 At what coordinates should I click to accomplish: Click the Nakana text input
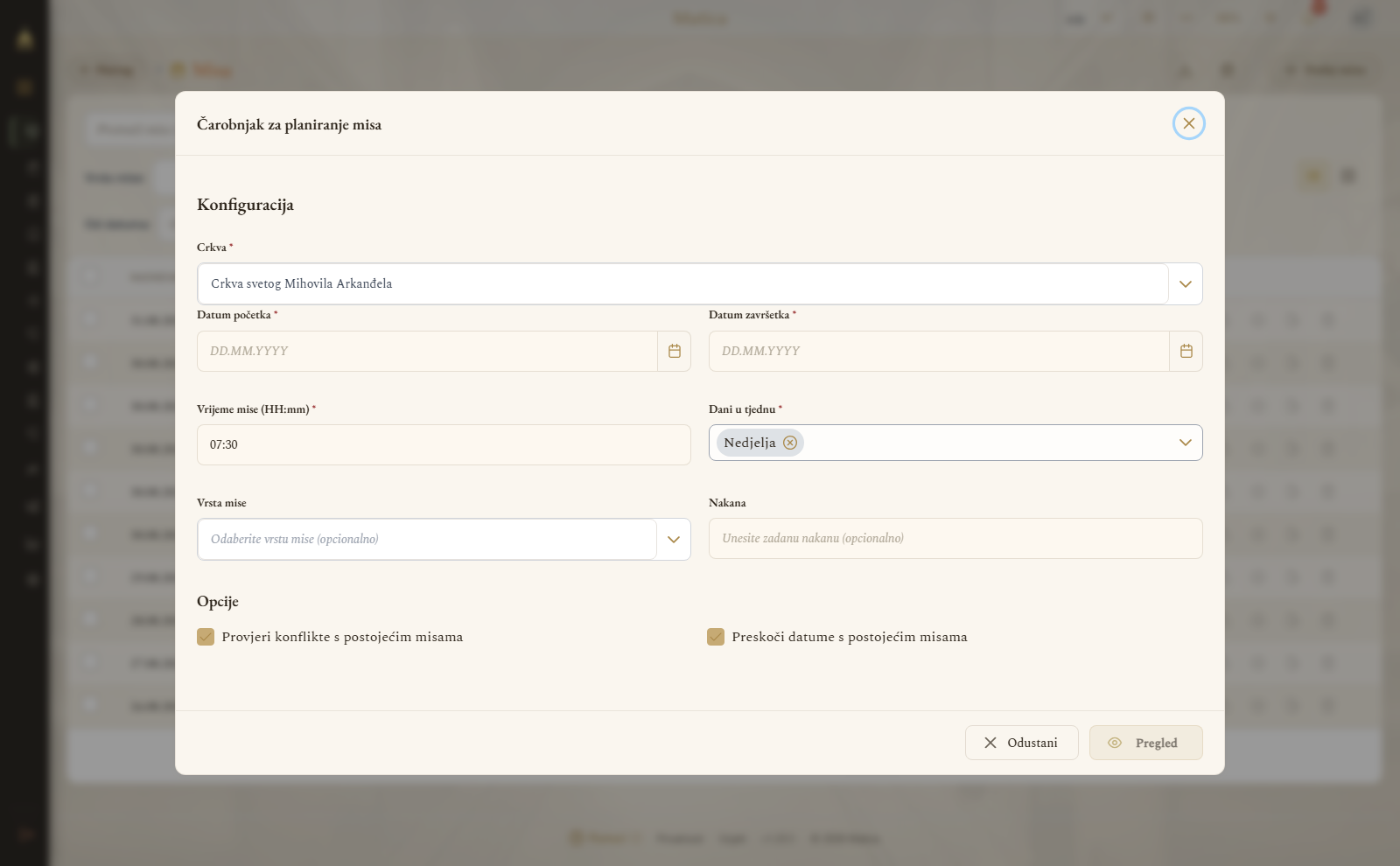point(955,538)
